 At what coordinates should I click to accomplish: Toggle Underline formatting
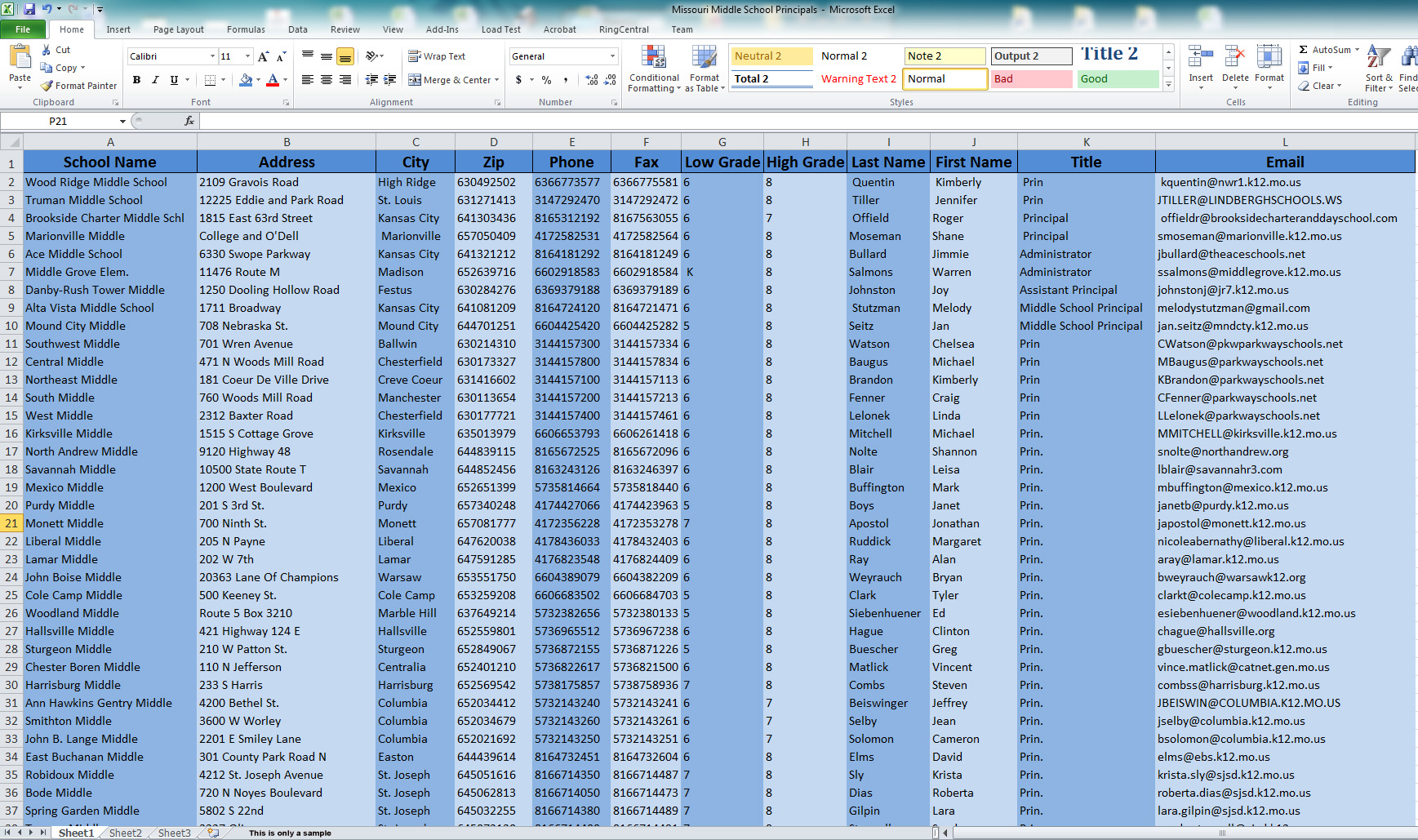(174, 80)
